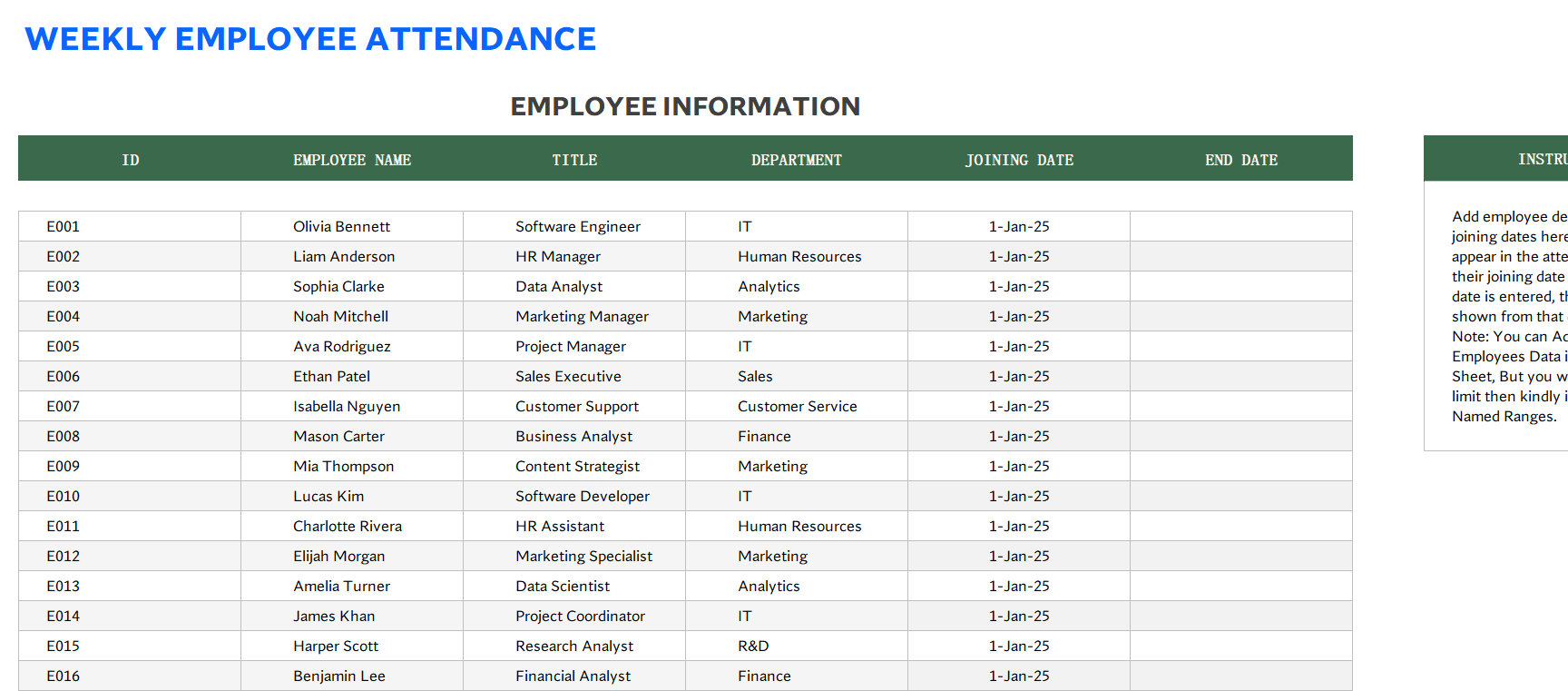Click the Weekly Employee Attendance title
1568x691 pixels.
(x=310, y=39)
